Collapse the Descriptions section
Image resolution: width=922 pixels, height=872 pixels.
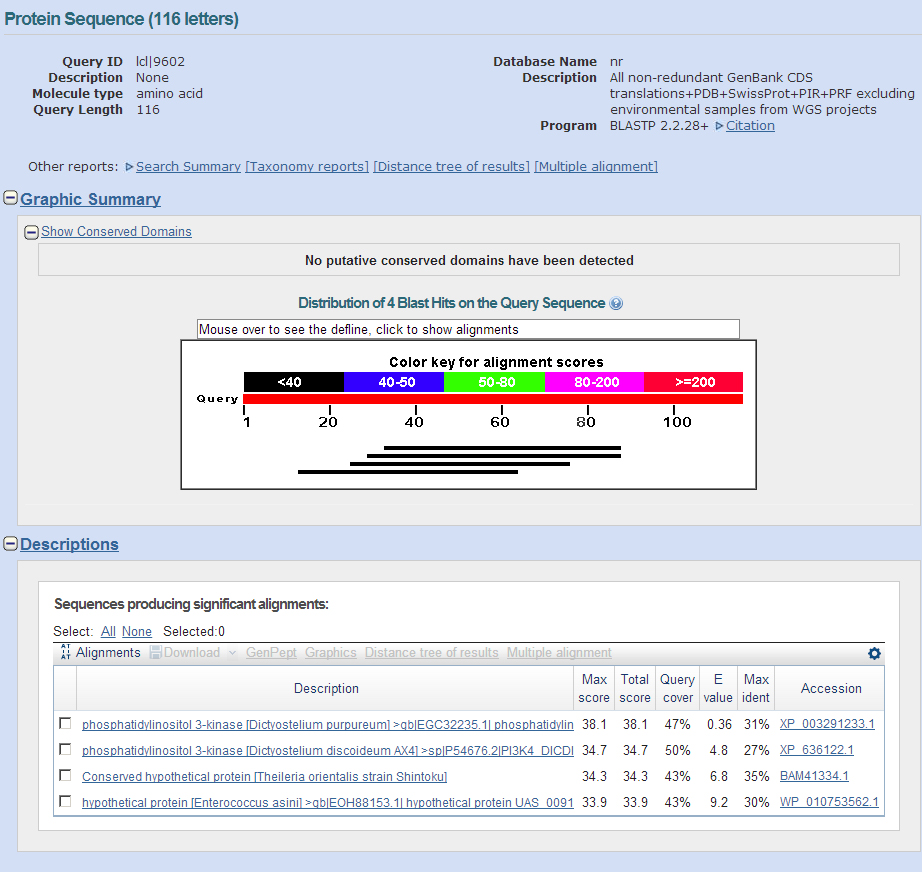[11, 543]
